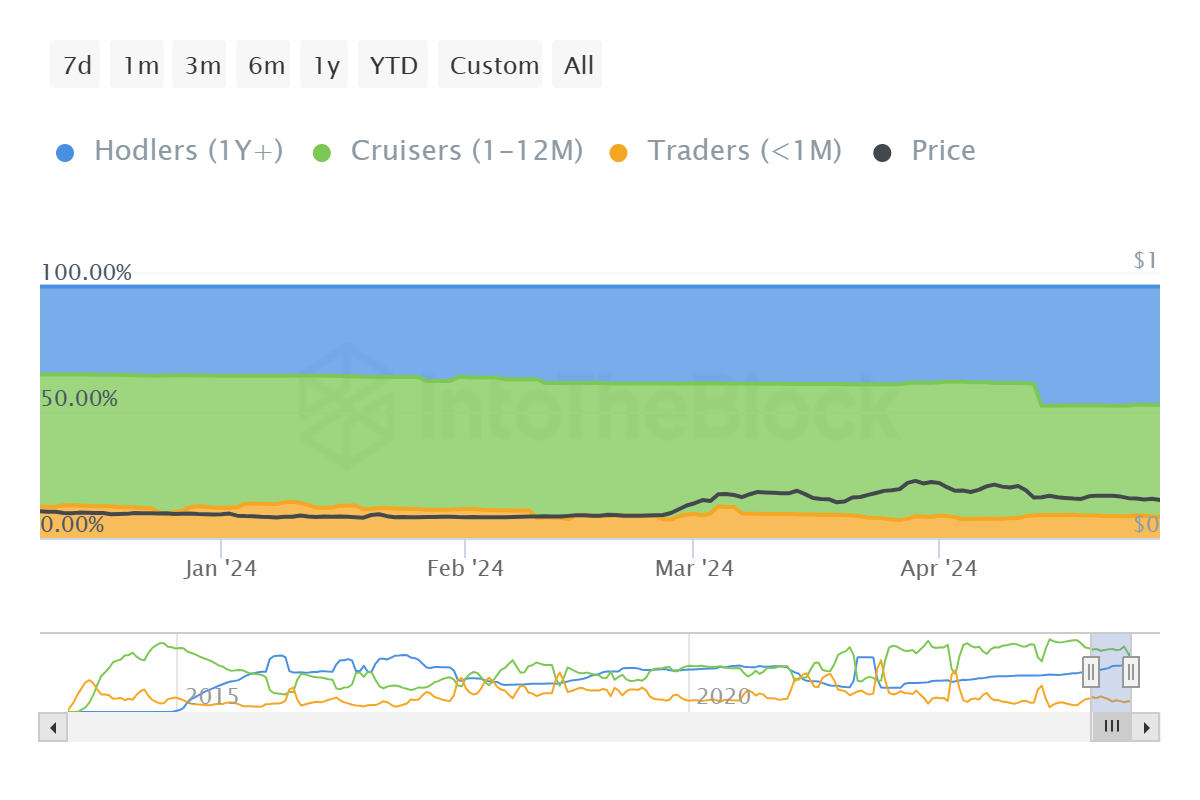
Task: Hide the Cruisers (1-12M) series label
Action: pyautogui.click(x=466, y=151)
